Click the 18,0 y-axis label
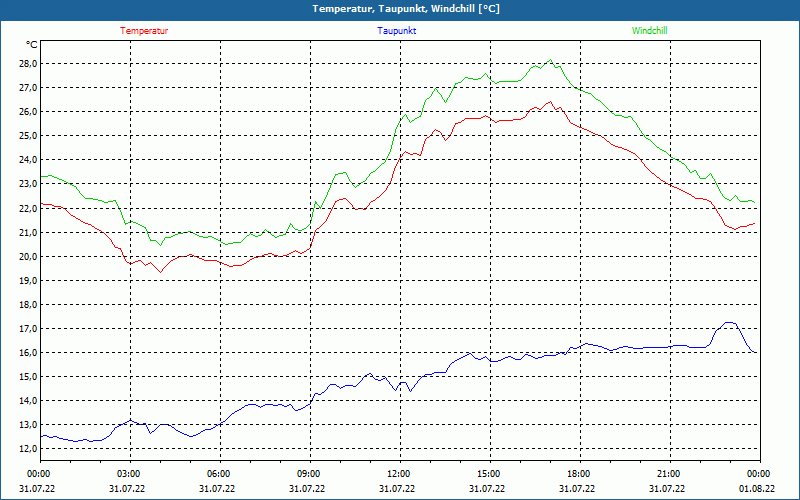This screenshot has height=500, width=800. click(28, 305)
